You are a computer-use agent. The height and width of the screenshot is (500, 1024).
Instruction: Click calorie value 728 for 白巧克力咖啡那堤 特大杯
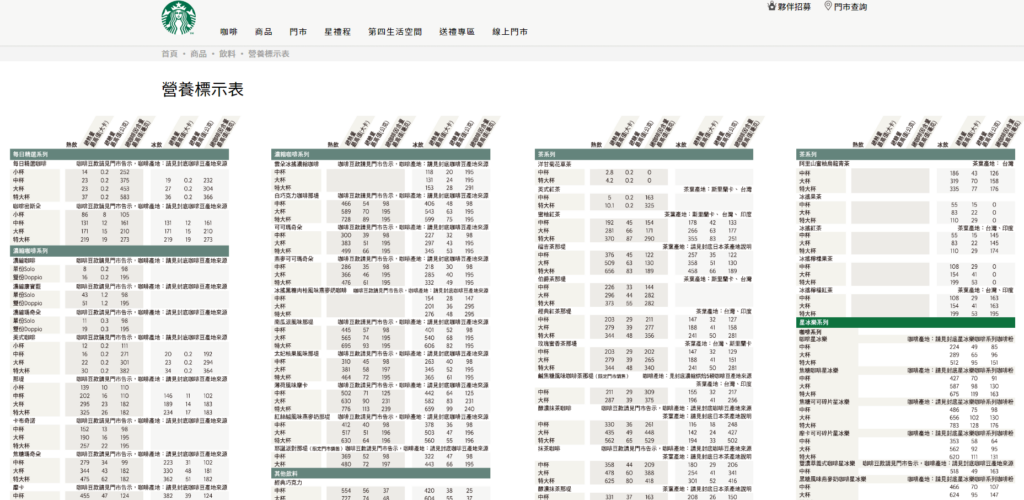tap(347, 220)
